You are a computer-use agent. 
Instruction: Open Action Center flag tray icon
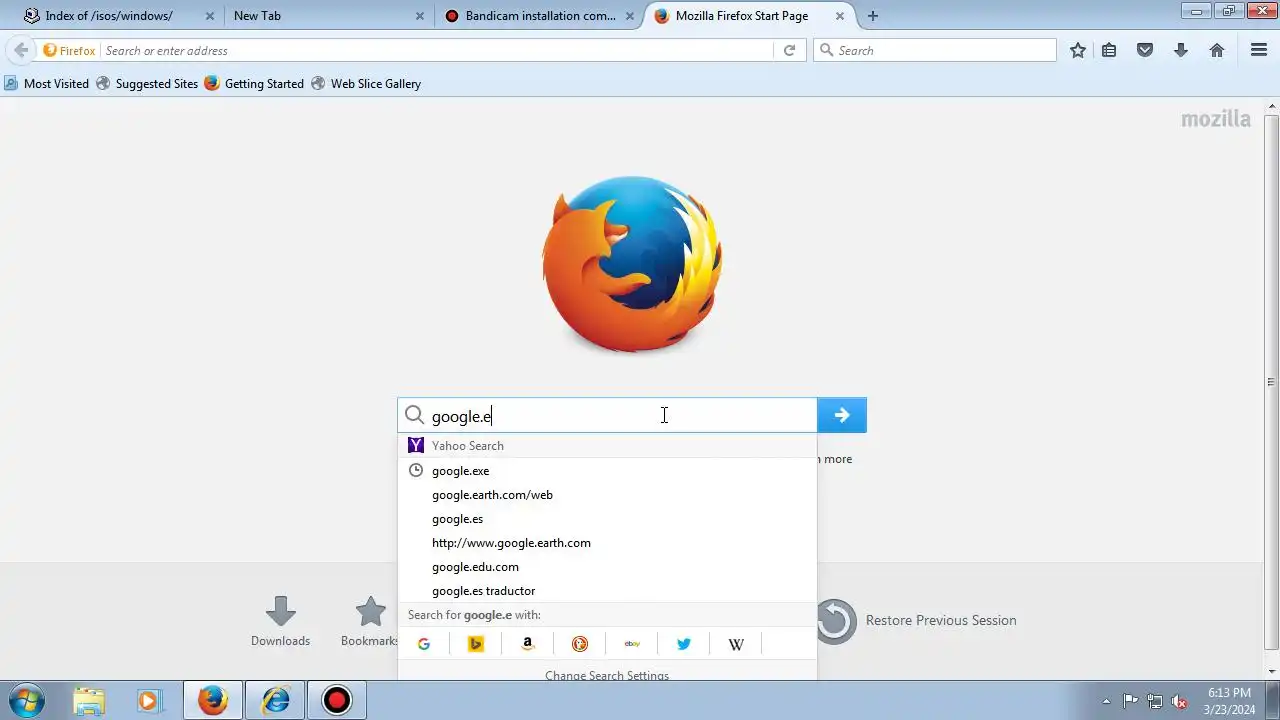pyautogui.click(x=1130, y=701)
